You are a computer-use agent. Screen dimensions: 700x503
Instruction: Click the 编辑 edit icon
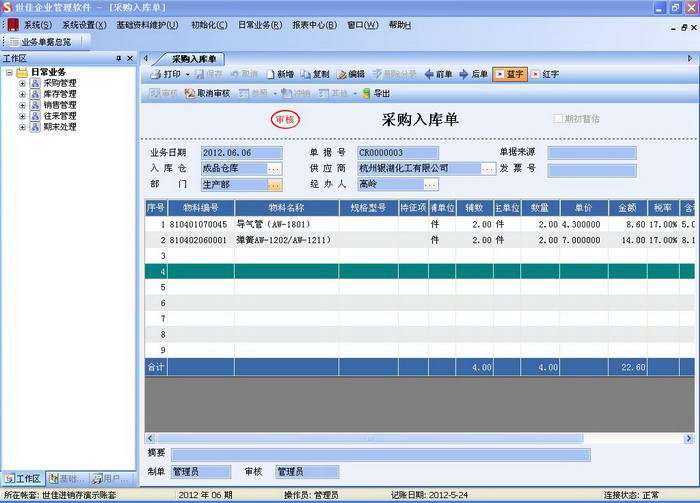[x=342, y=75]
